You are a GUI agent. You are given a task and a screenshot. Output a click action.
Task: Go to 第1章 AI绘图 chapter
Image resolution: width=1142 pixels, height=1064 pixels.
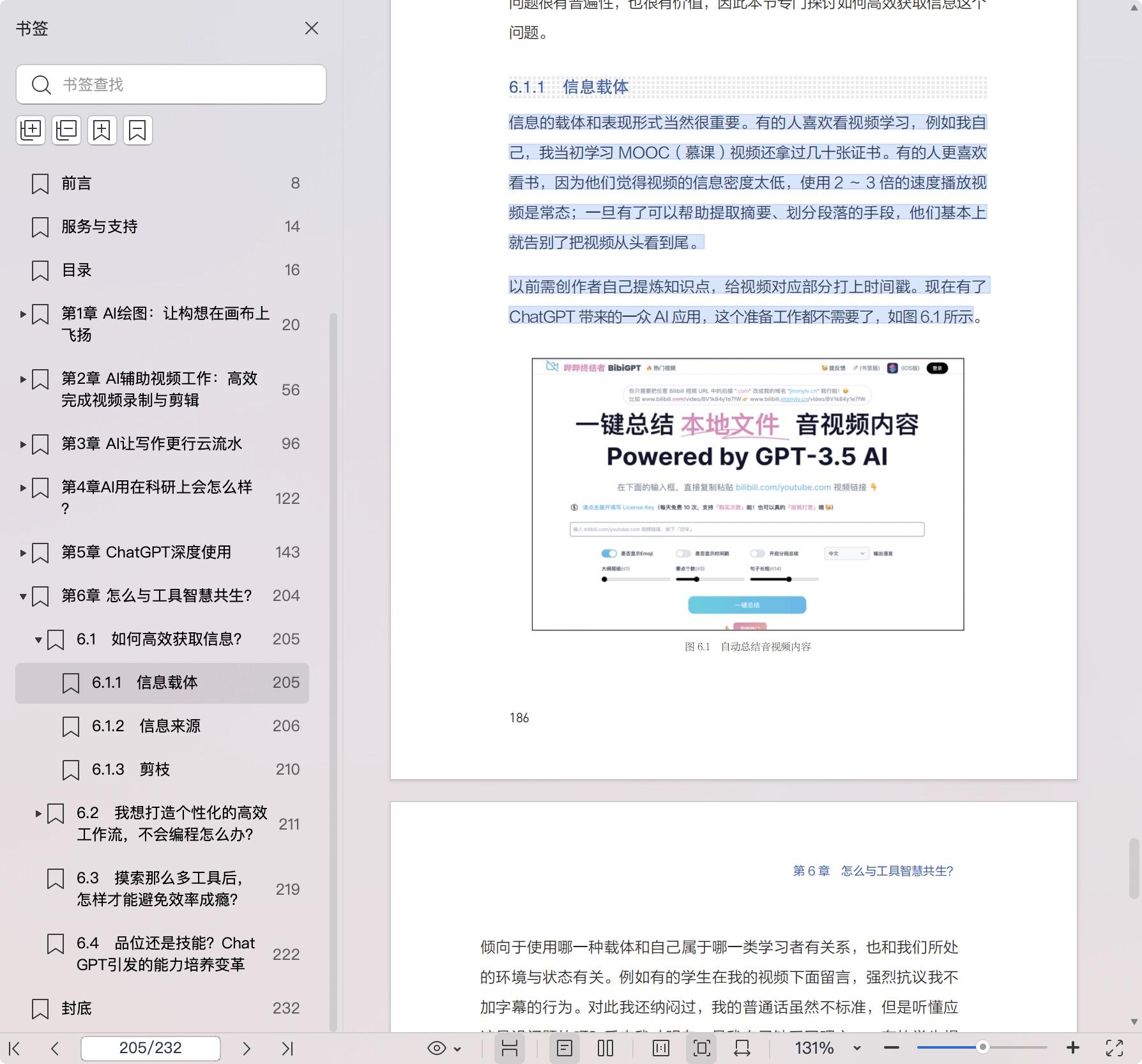pos(165,324)
